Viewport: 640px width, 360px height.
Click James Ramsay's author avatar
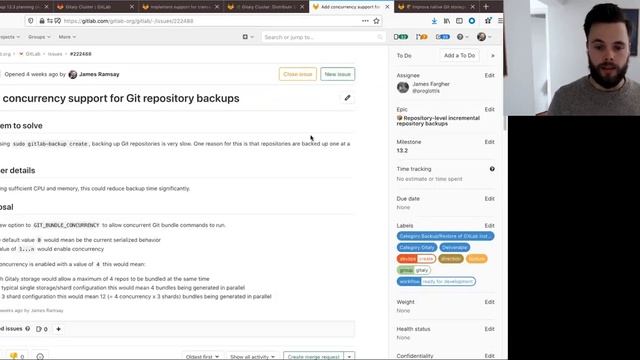click(x=73, y=74)
